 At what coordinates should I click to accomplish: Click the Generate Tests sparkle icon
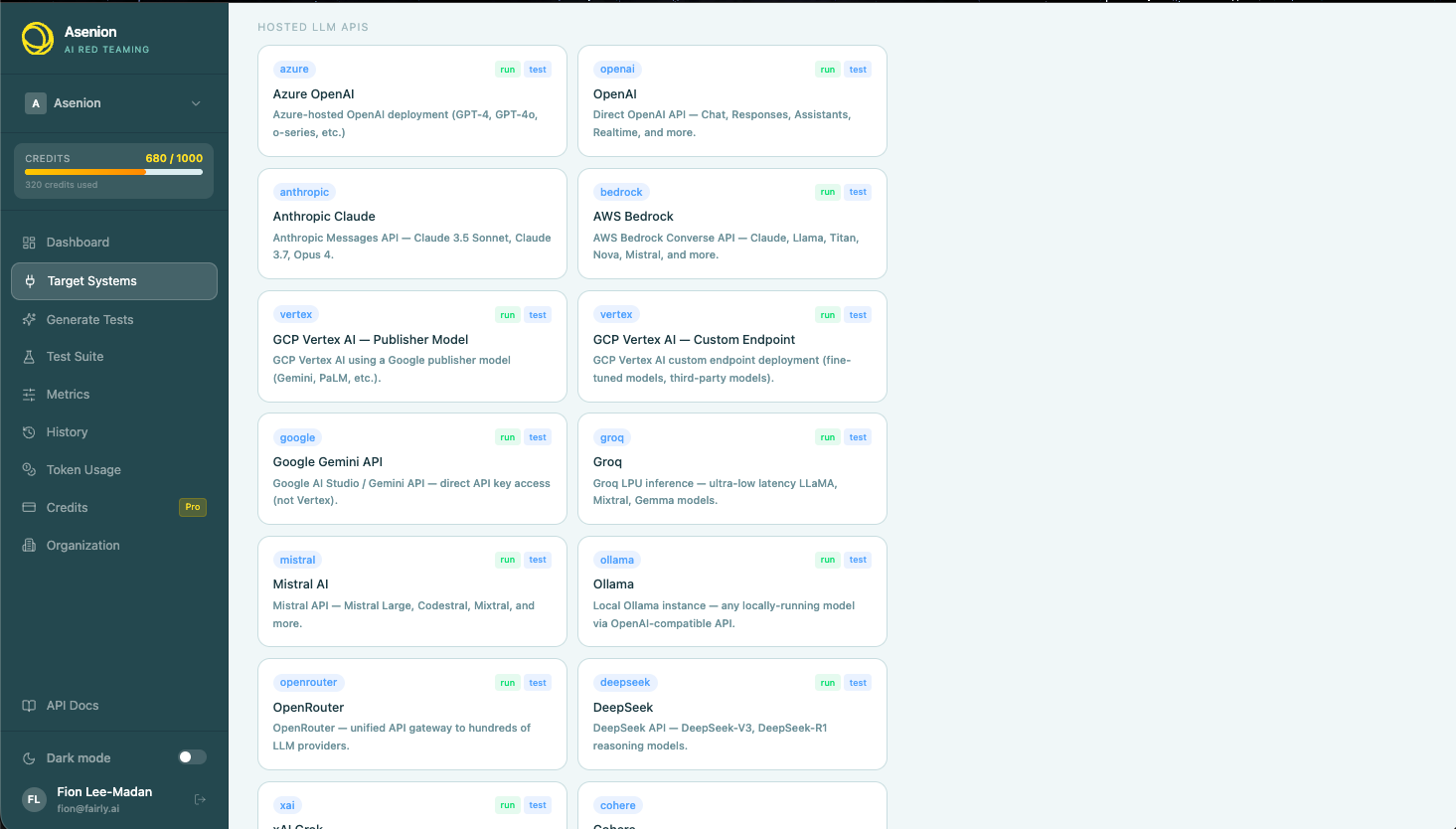[x=29, y=320]
